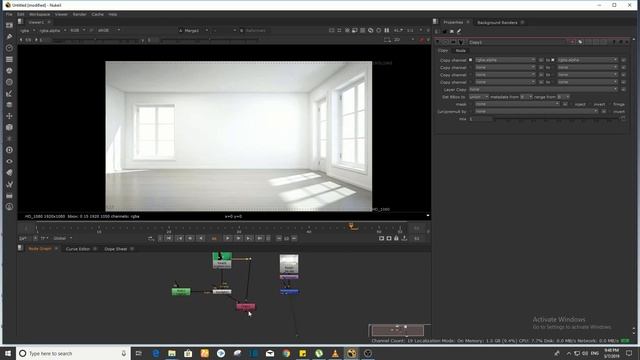Open the Particles nodes menu in left toolbar
Viewport: 640px width, 360px height.
(x=9, y=139)
